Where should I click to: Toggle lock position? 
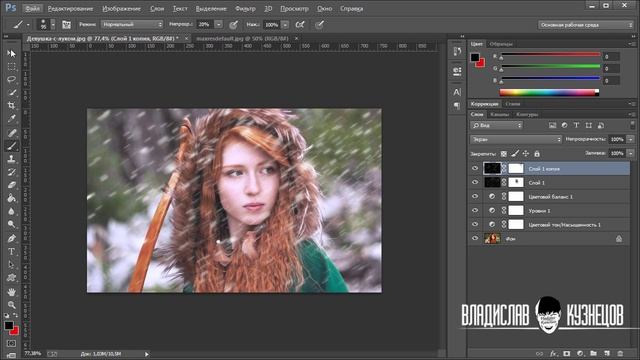(x=526, y=153)
